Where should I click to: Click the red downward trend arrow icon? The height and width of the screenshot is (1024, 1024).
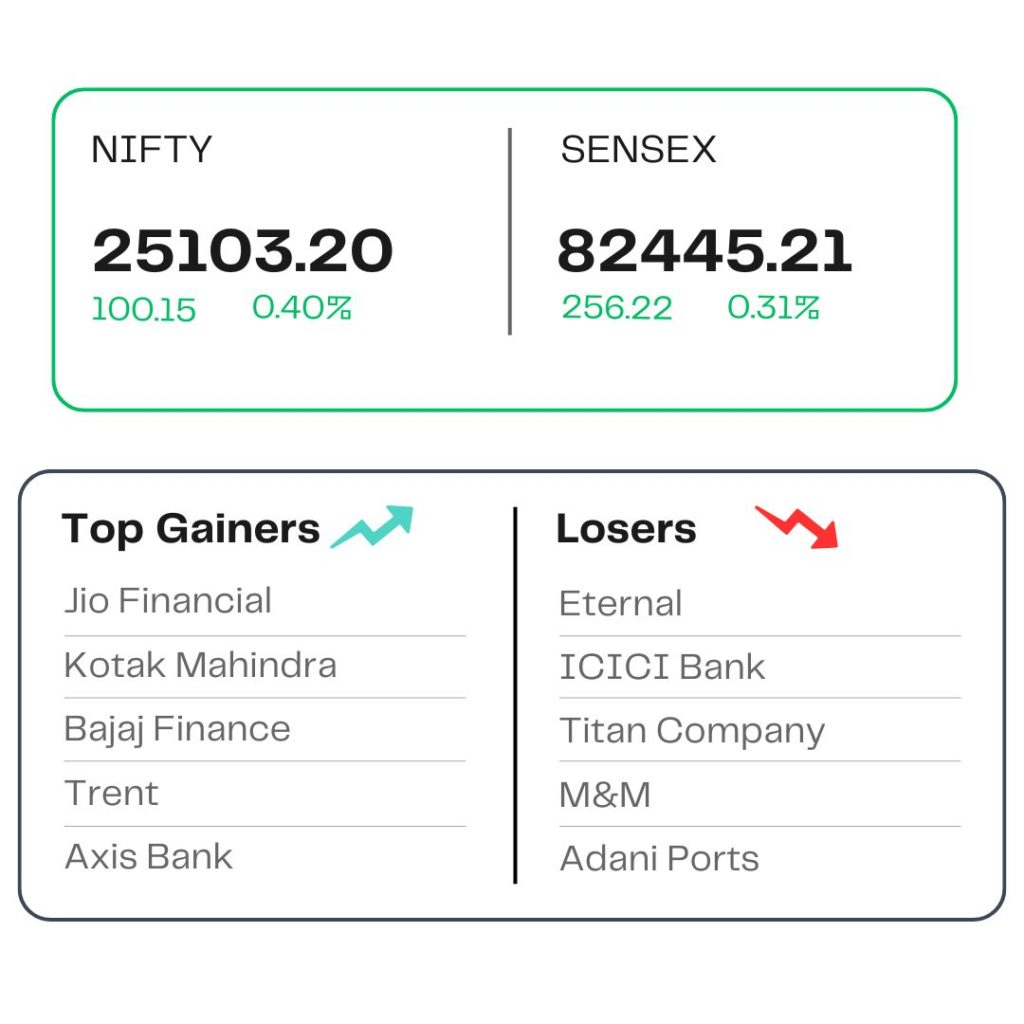point(797,527)
